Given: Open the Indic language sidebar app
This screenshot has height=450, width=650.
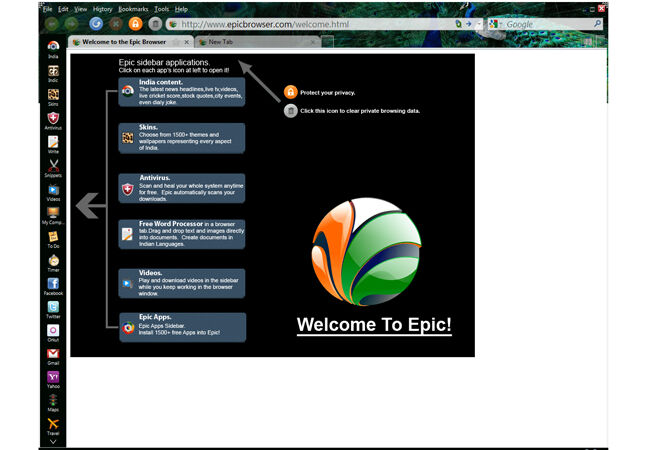Looking at the screenshot, I should [53, 73].
